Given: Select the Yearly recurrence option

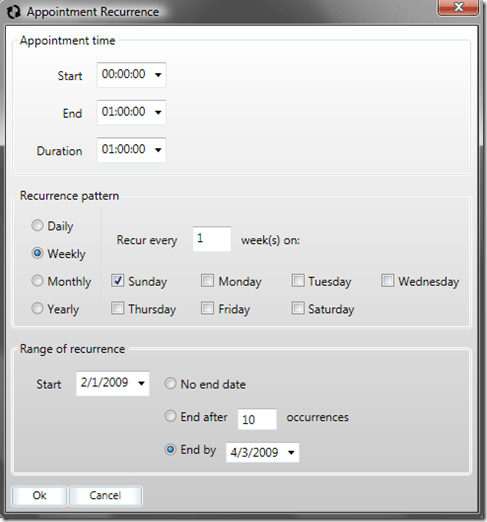Looking at the screenshot, I should (37, 308).
